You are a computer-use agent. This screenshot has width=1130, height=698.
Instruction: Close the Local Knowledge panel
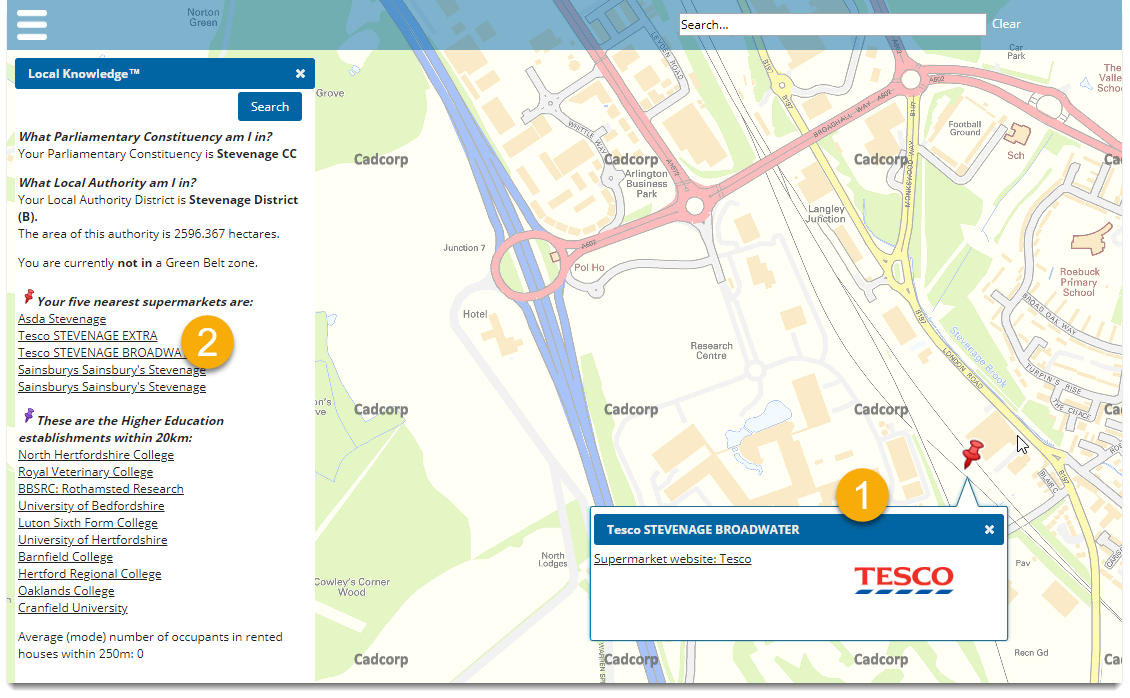[301, 73]
